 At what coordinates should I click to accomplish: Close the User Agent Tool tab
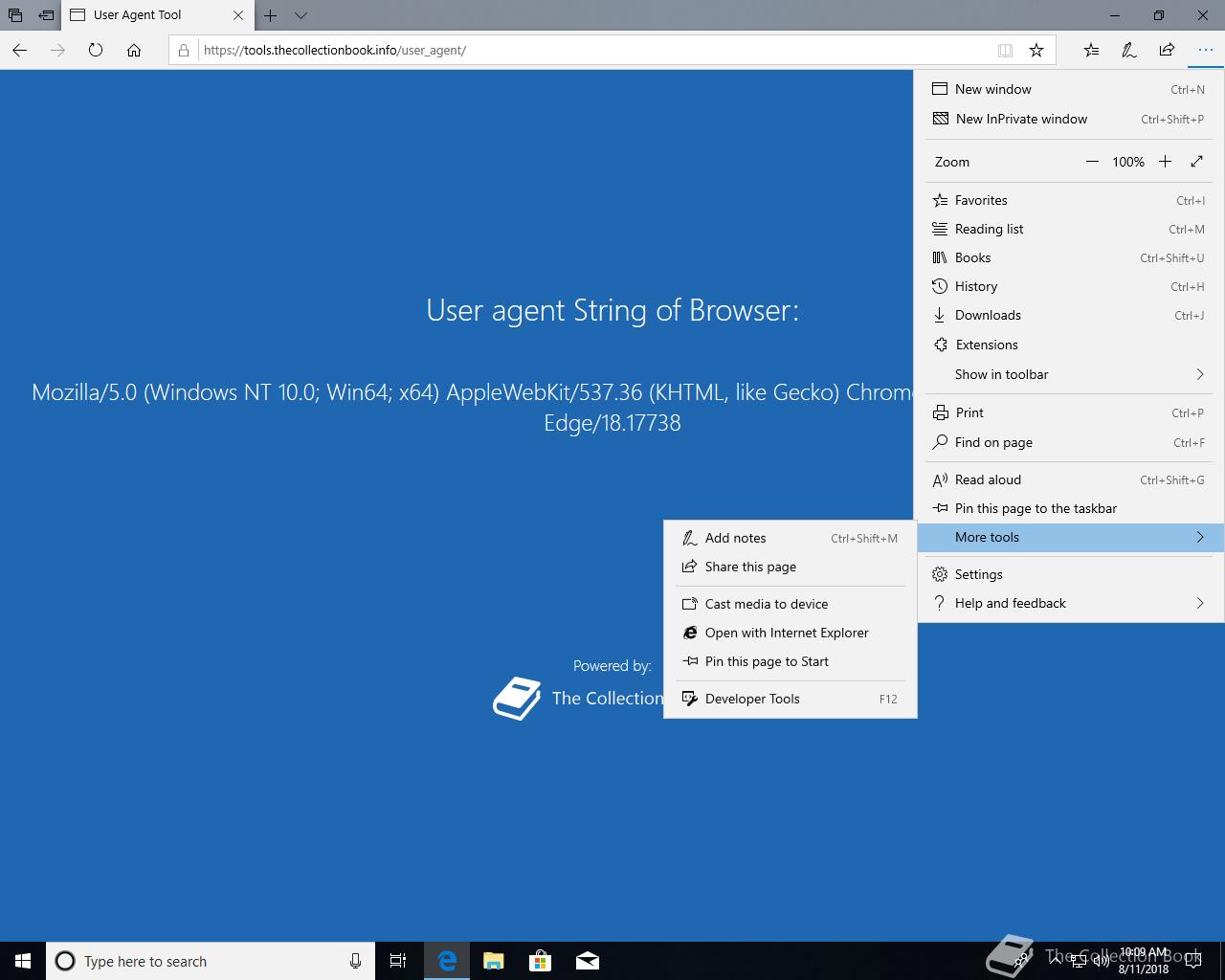click(x=238, y=15)
